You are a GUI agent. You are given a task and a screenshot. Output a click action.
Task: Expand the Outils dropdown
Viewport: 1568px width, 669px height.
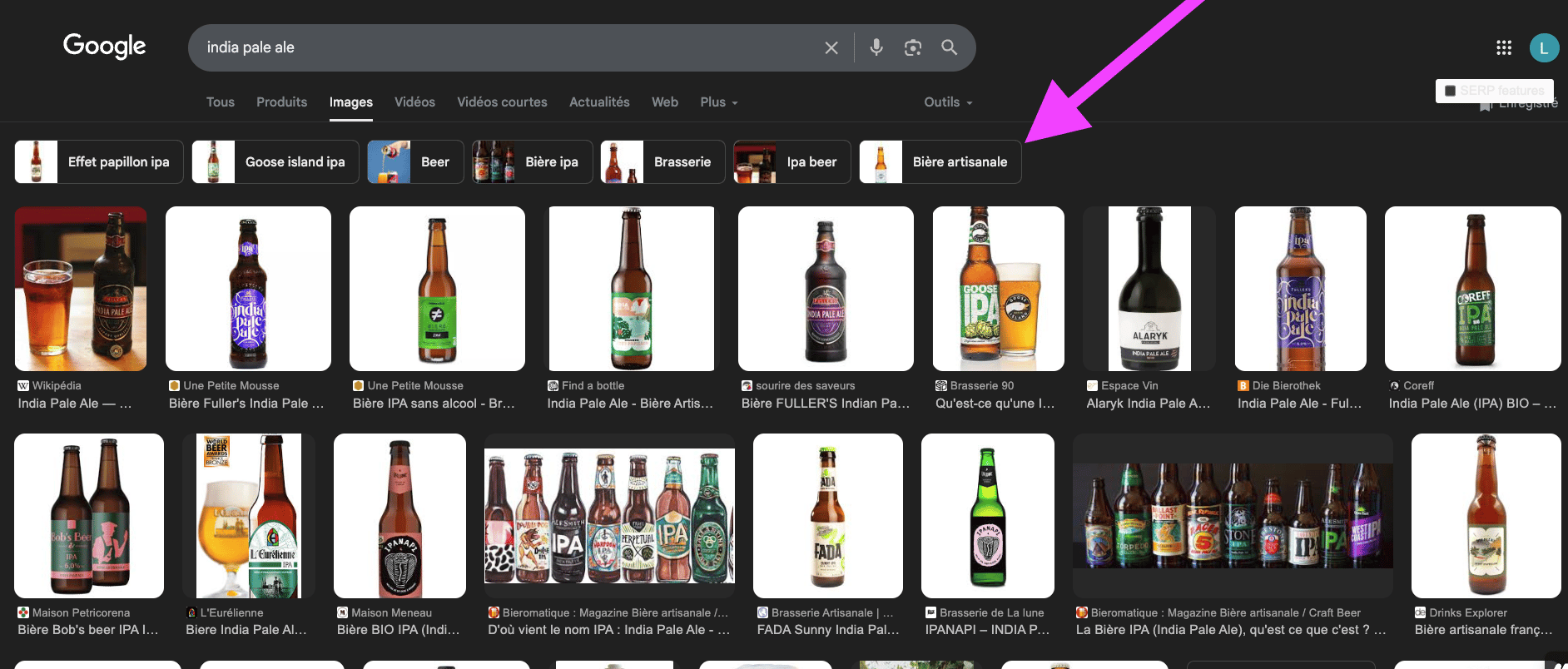tap(948, 102)
